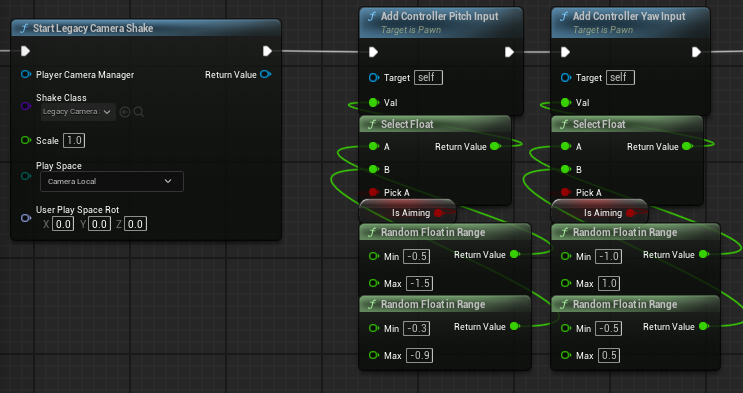Open the Shake Class Legacy Camera dropdown

point(78,112)
